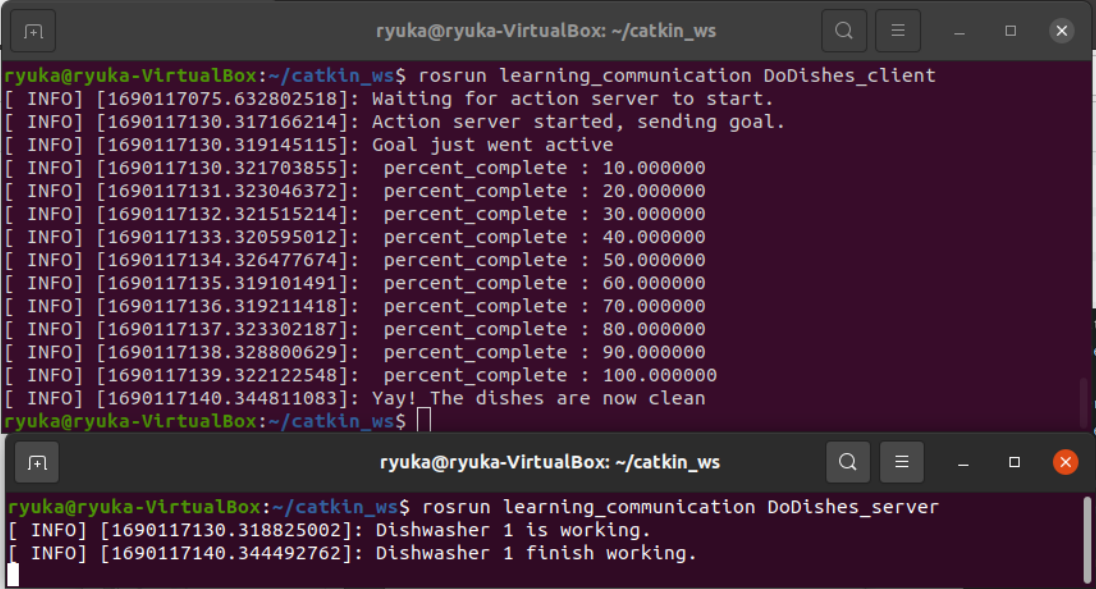The image size is (1096, 589).
Task: Click the server timestamp 1690117140.344492762
Action: [226, 553]
